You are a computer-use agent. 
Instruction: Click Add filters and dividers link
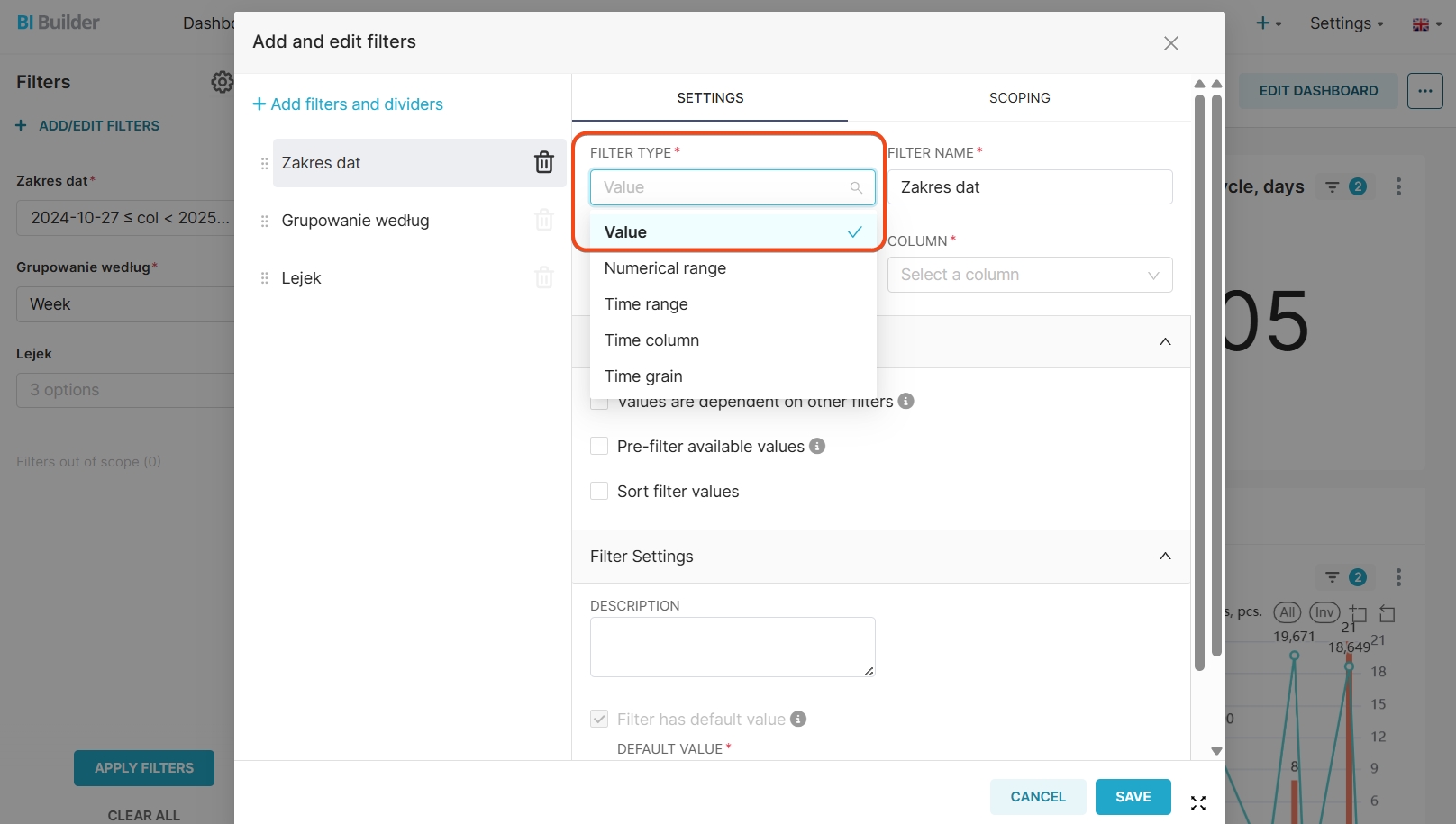[348, 104]
